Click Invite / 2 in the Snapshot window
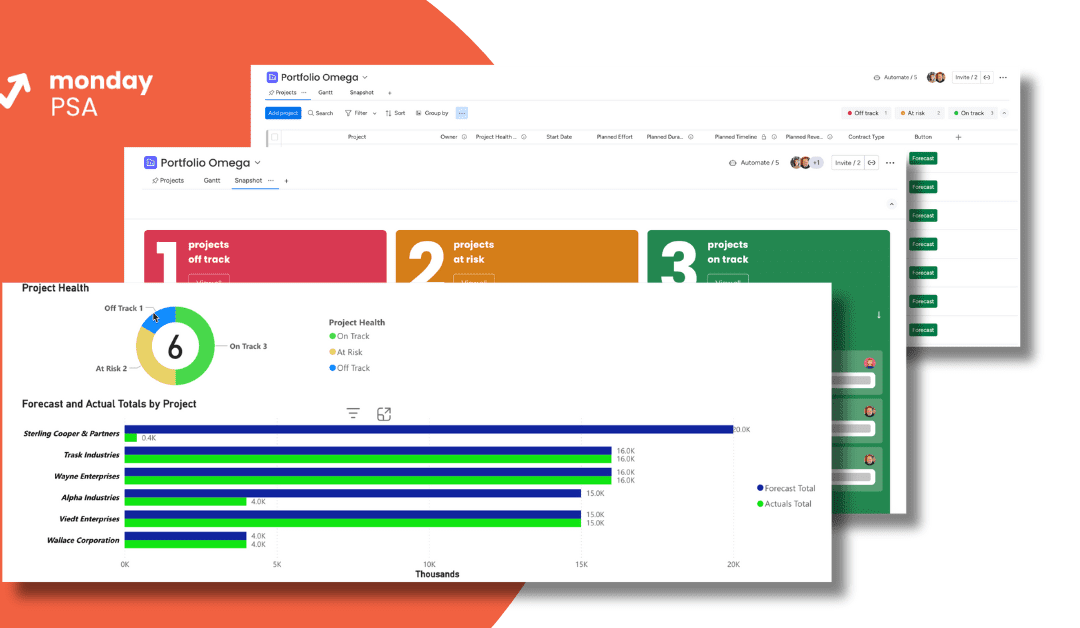Viewport: 1080px width, 628px height. tap(847, 163)
